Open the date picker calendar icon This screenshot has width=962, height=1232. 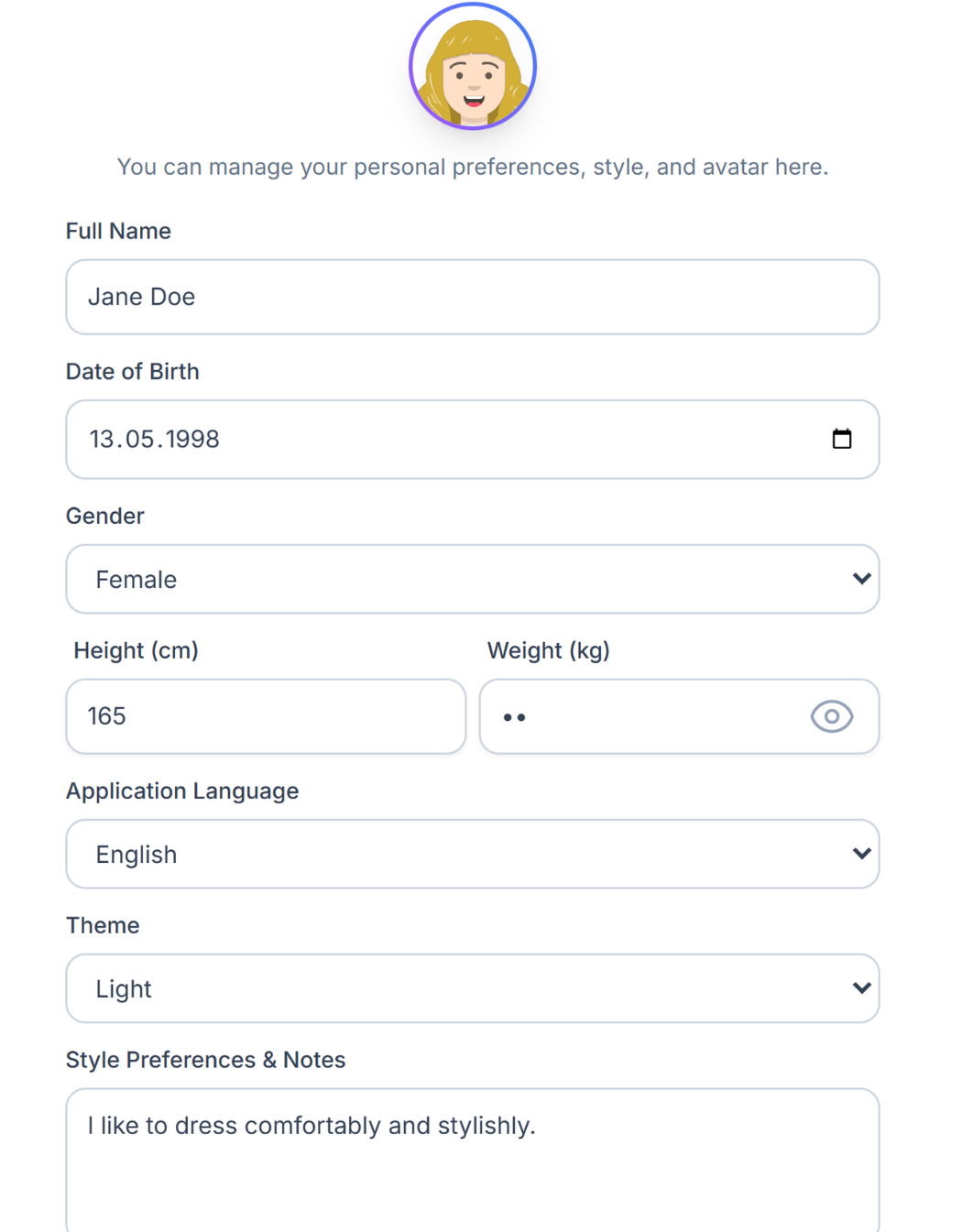842,439
